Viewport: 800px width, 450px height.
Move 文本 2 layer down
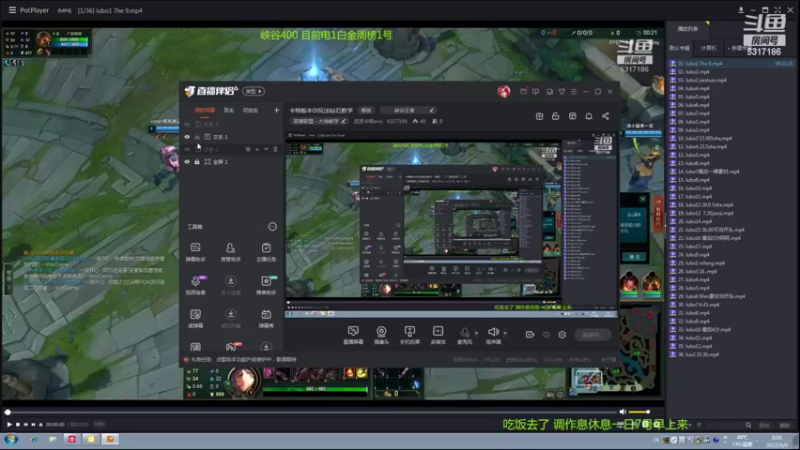(x=266, y=149)
